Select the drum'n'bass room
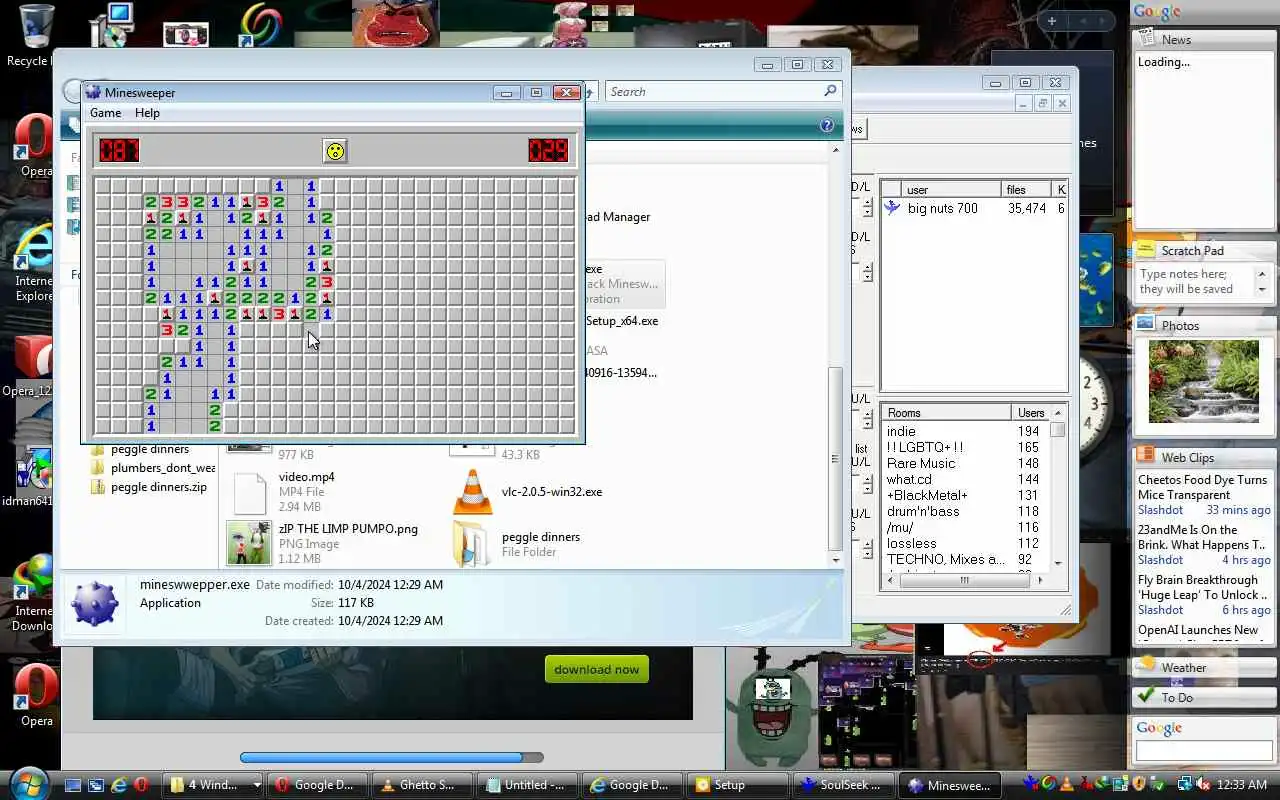Image resolution: width=1280 pixels, height=800 pixels. (922, 511)
